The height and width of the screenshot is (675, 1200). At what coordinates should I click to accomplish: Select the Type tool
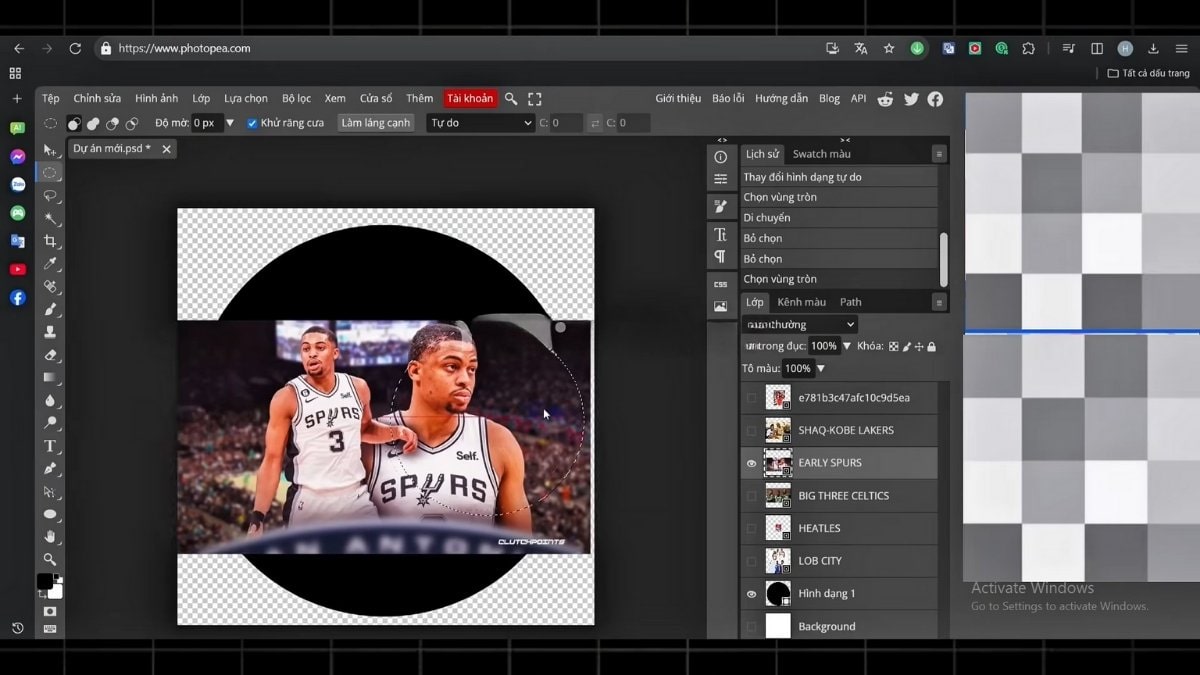50,447
